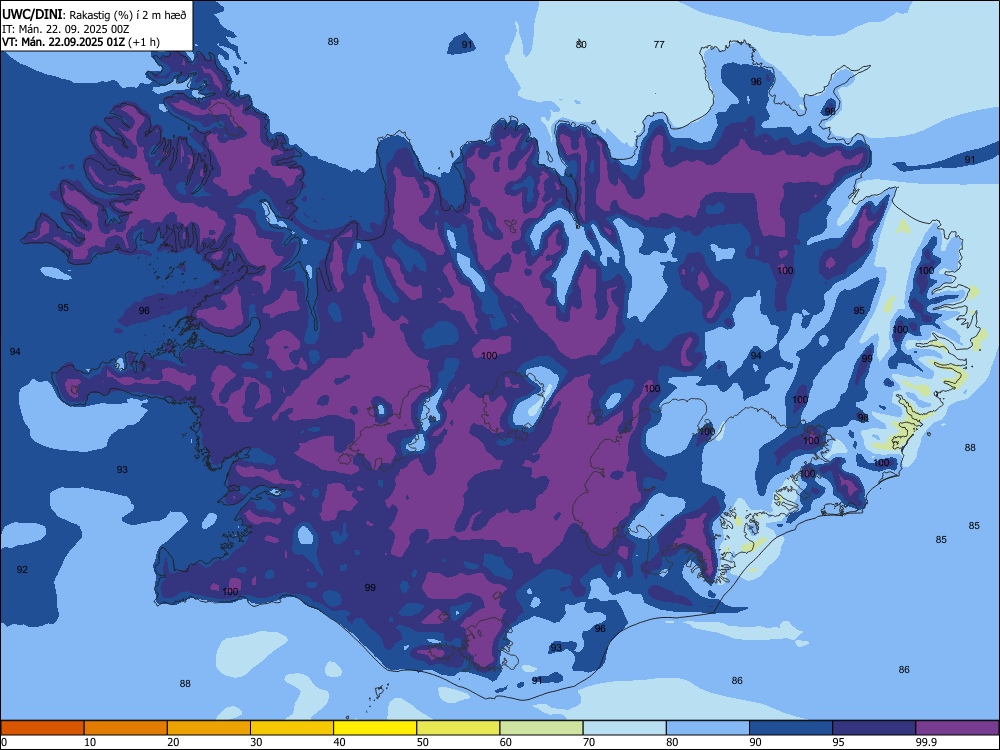Click the '70' legend tick label
This screenshot has height=750, width=1000.
[x=589, y=742]
